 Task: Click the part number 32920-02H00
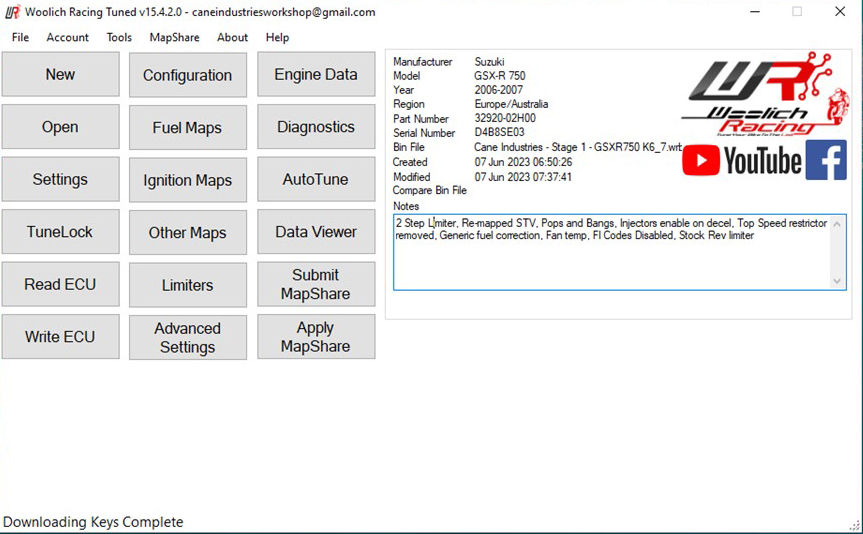505,118
